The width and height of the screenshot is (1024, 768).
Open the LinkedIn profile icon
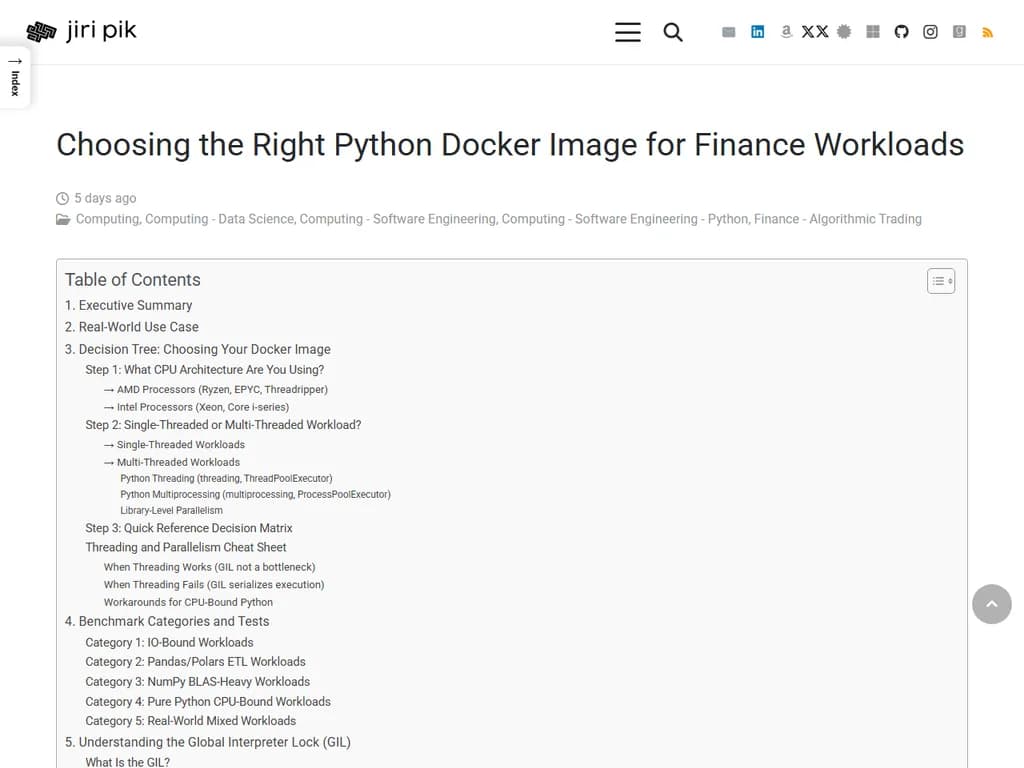tap(758, 31)
